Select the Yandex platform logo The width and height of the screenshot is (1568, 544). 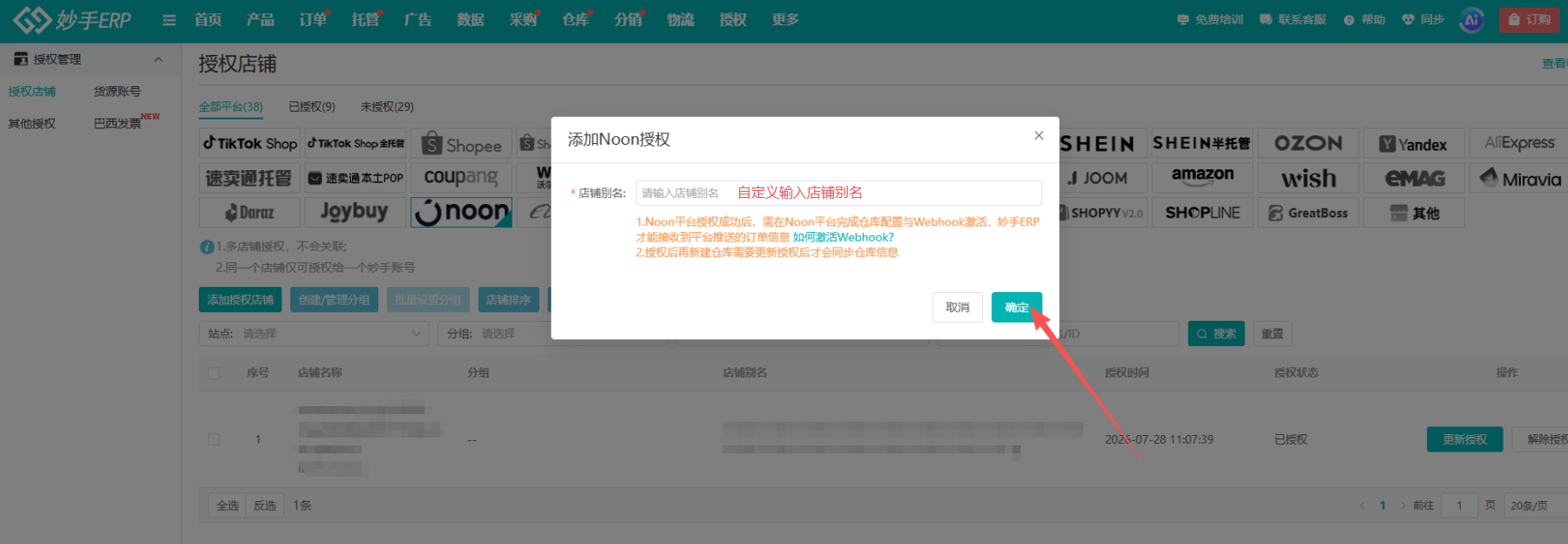click(1414, 144)
